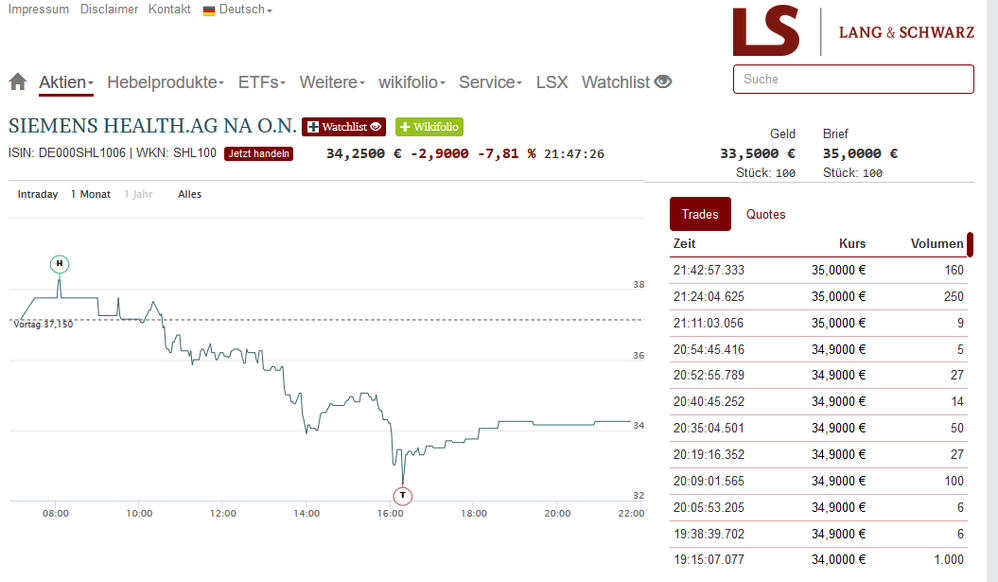This screenshot has height=582, width=998.
Task: Click the Jetzt handeln button
Action: (x=258, y=153)
